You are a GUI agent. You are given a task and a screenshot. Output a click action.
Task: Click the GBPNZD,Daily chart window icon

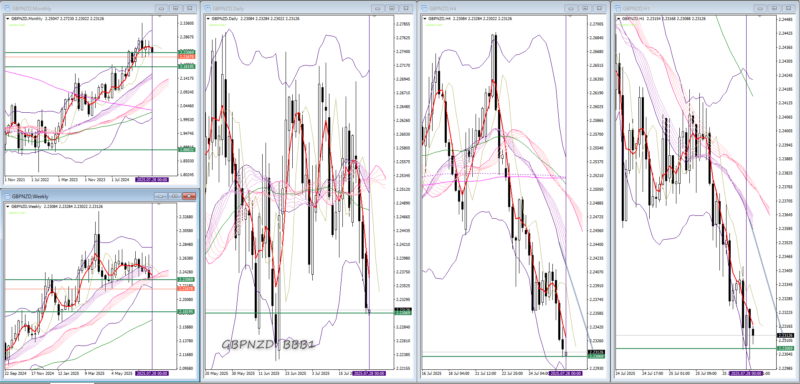point(207,8)
